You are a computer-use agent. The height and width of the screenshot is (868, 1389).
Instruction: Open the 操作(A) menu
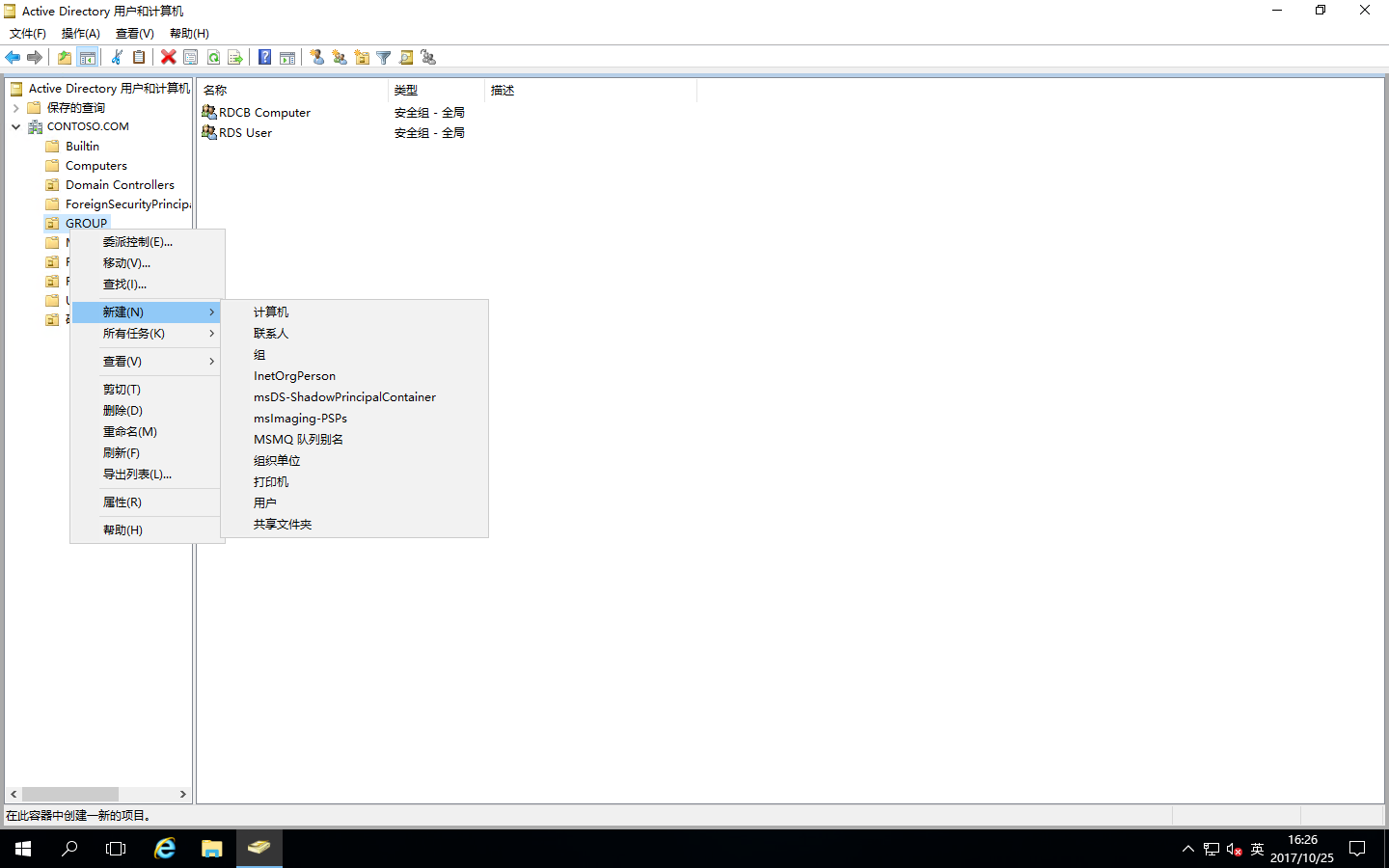[x=81, y=34]
